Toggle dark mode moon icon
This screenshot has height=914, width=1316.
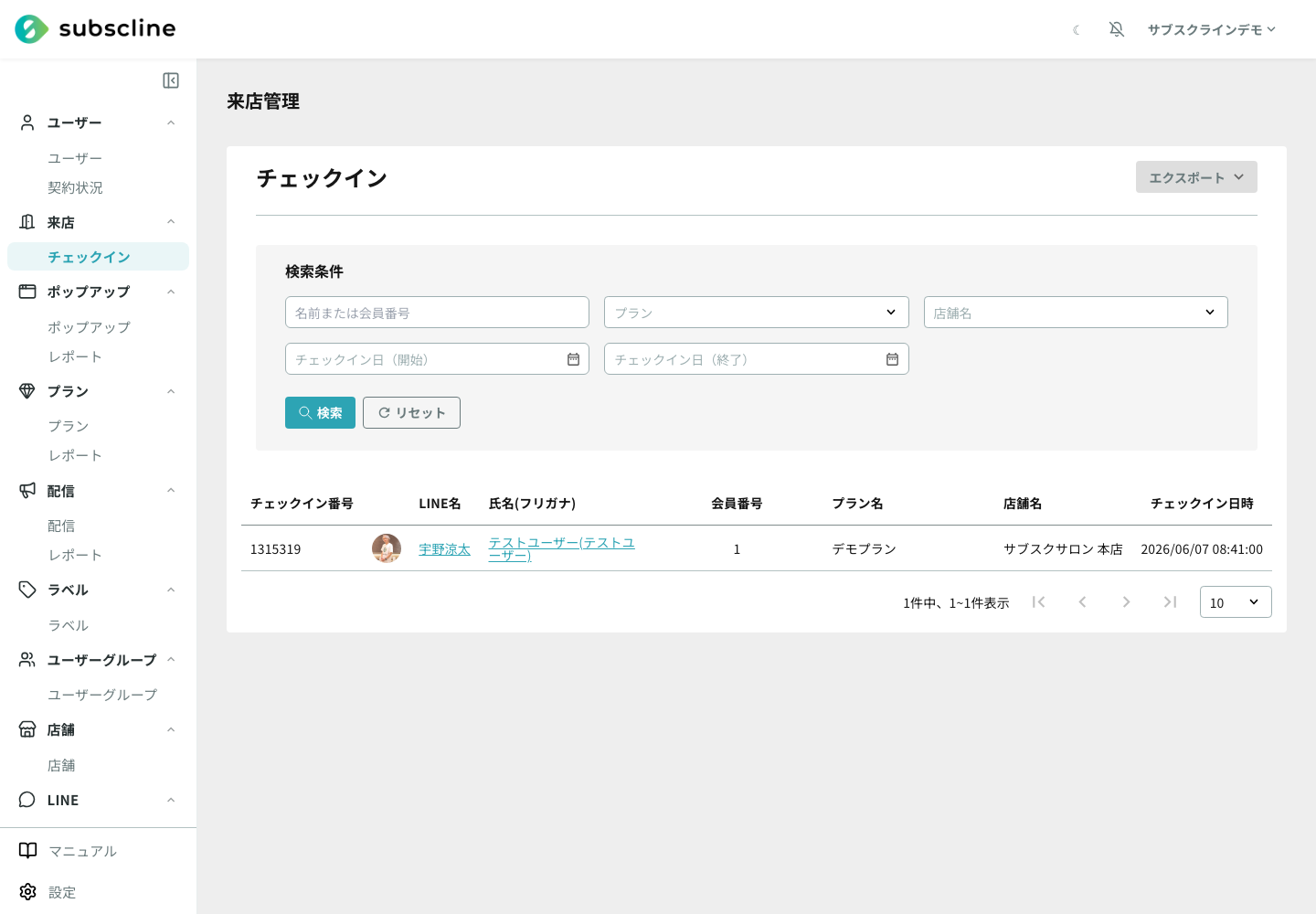click(x=1077, y=30)
